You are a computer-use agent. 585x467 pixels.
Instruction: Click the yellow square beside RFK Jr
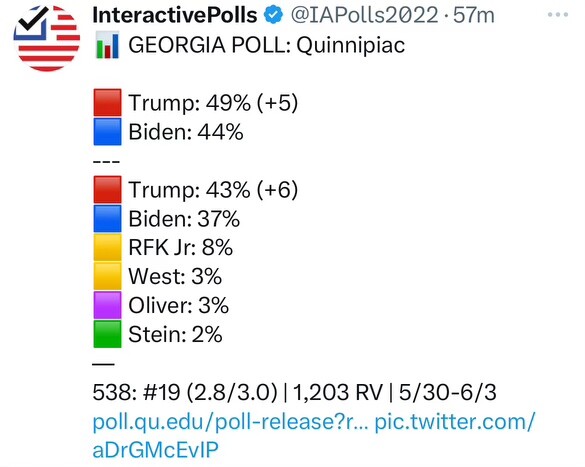107,247
